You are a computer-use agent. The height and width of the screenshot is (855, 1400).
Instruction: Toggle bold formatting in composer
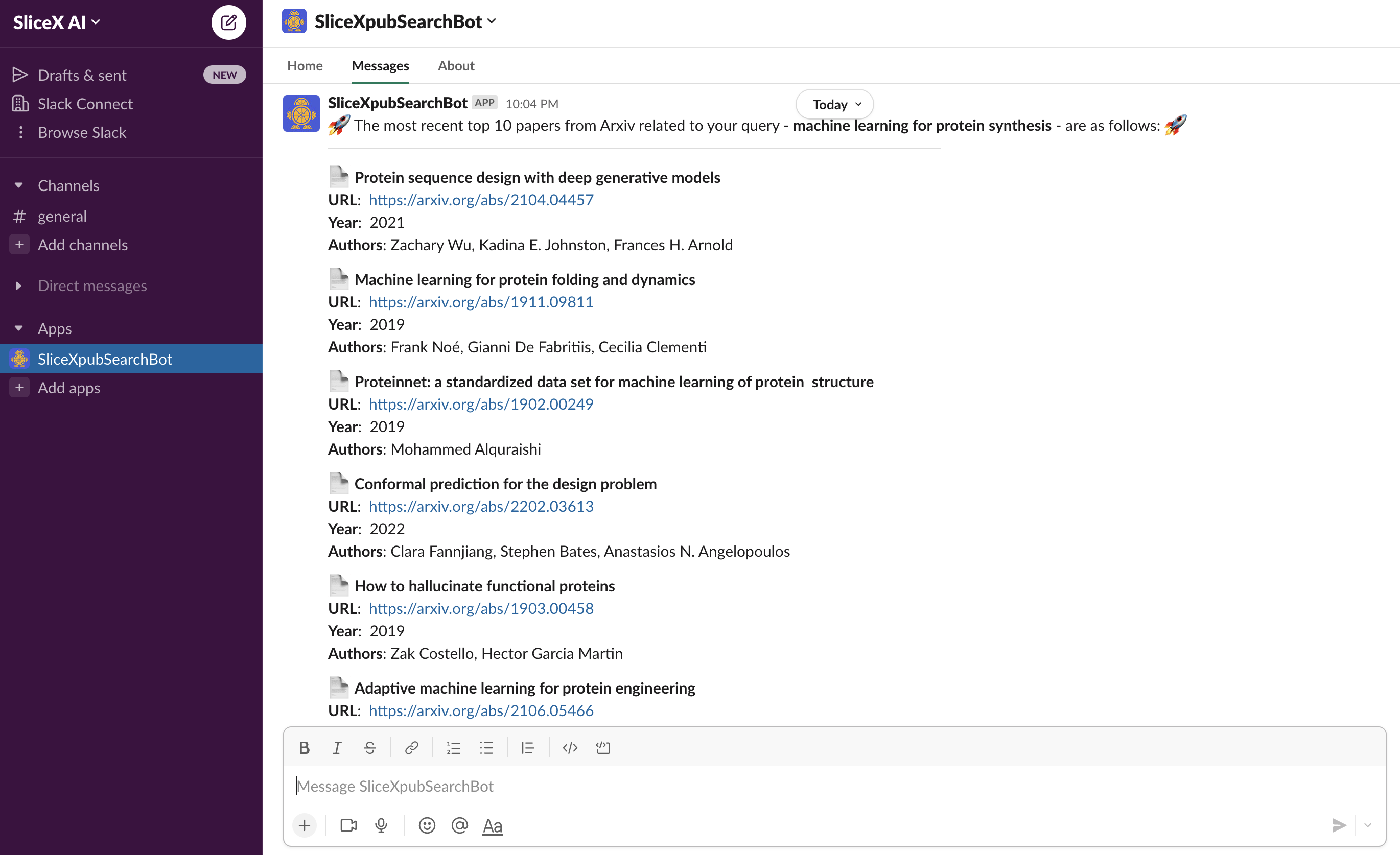pos(304,748)
